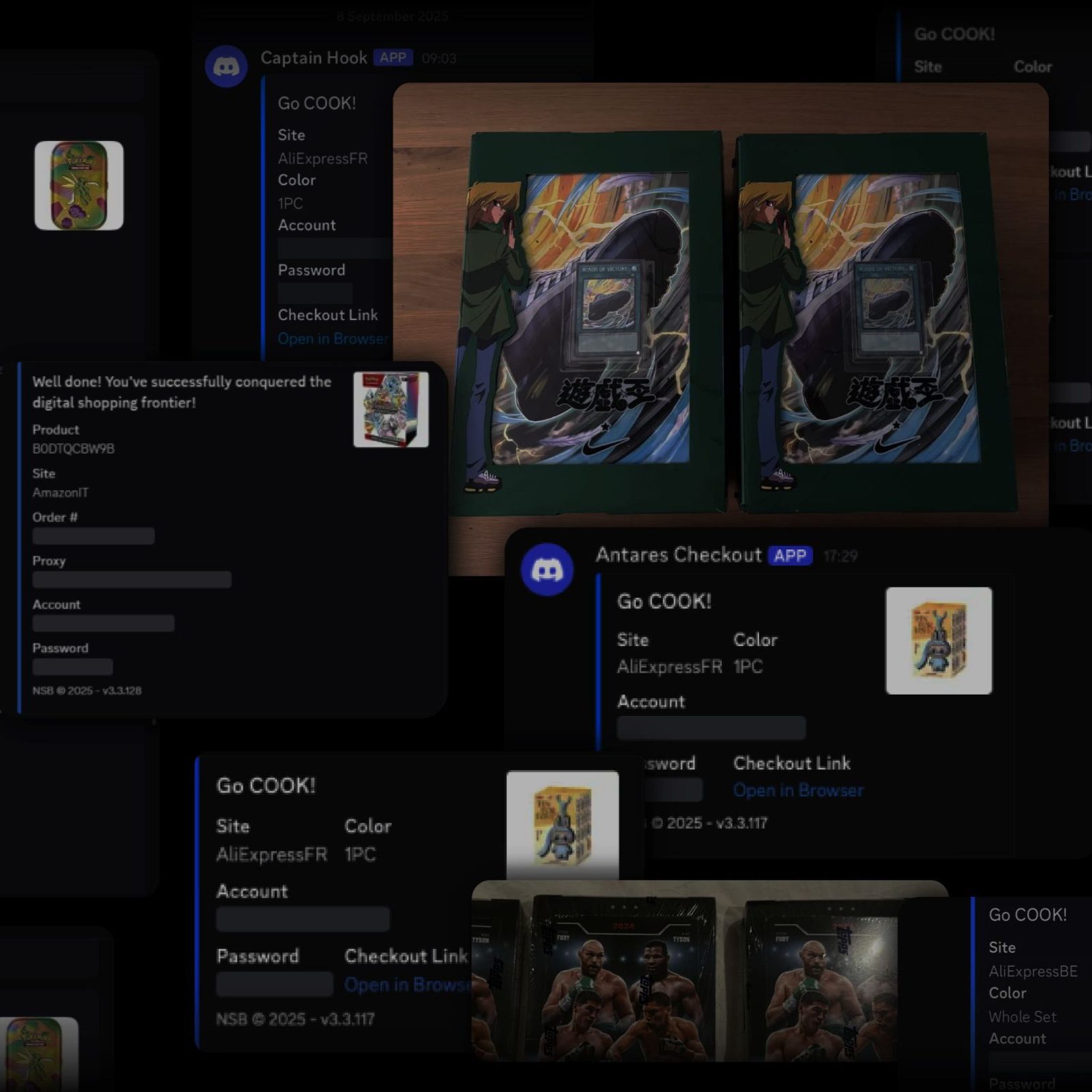
Task: Click the hidden Order # field
Action: pyautogui.click(x=93, y=536)
